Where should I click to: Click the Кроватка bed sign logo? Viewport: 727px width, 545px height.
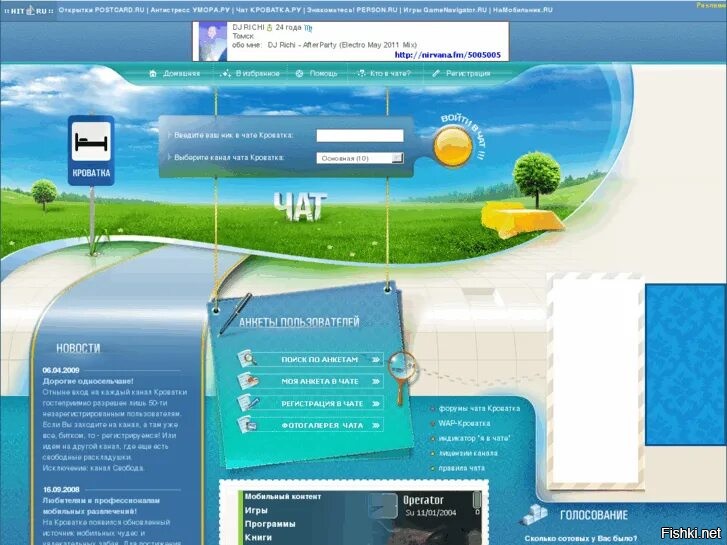[91, 150]
